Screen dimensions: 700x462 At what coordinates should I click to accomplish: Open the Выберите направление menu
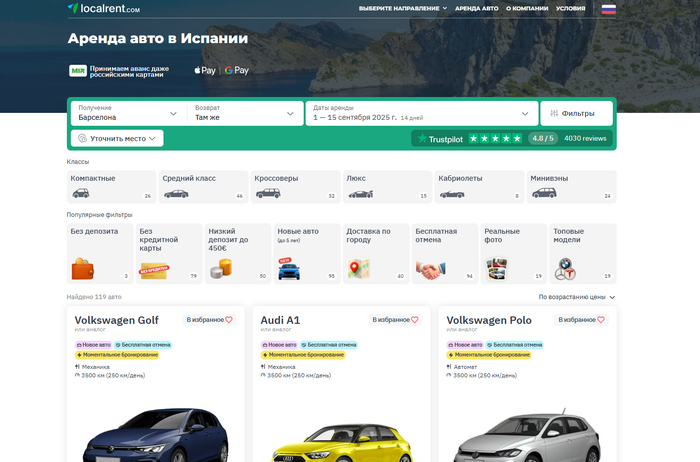(x=403, y=8)
